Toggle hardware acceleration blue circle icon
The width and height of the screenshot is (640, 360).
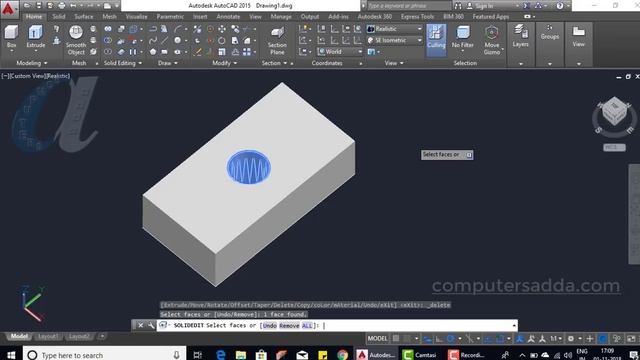(603, 338)
